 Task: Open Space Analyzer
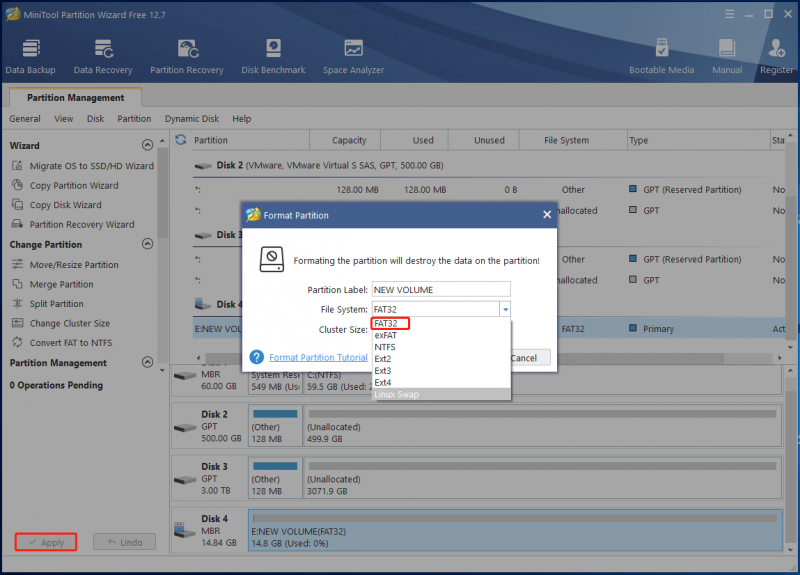(x=353, y=57)
